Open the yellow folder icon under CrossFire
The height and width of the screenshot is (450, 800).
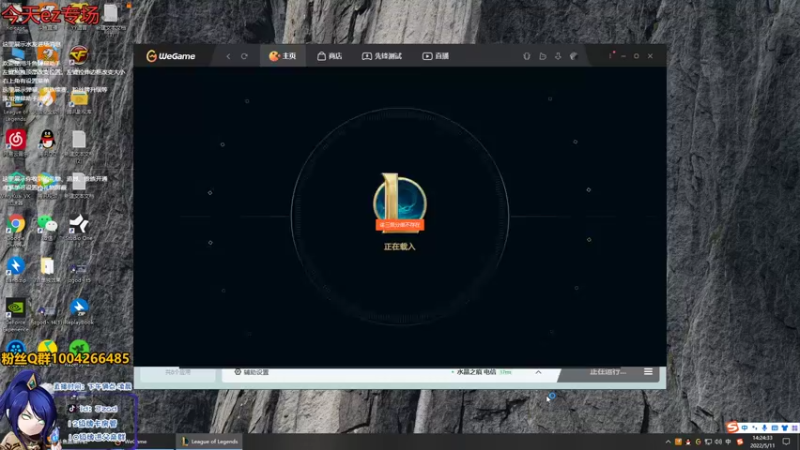pos(79,98)
